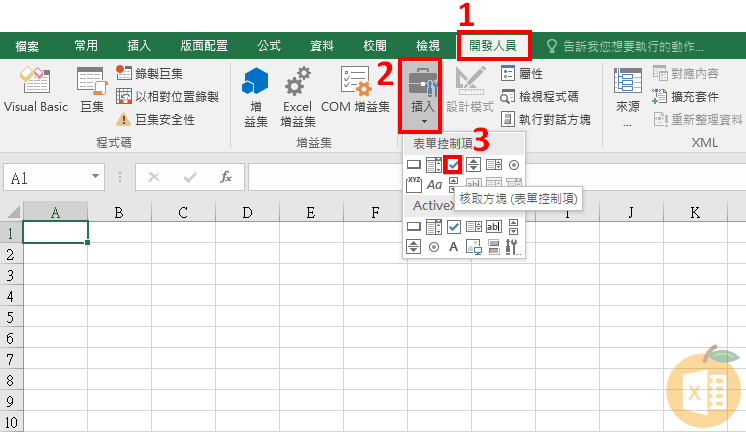Insert ActiveX Spin Button control
This screenshot has width=746, height=432.
(x=413, y=246)
